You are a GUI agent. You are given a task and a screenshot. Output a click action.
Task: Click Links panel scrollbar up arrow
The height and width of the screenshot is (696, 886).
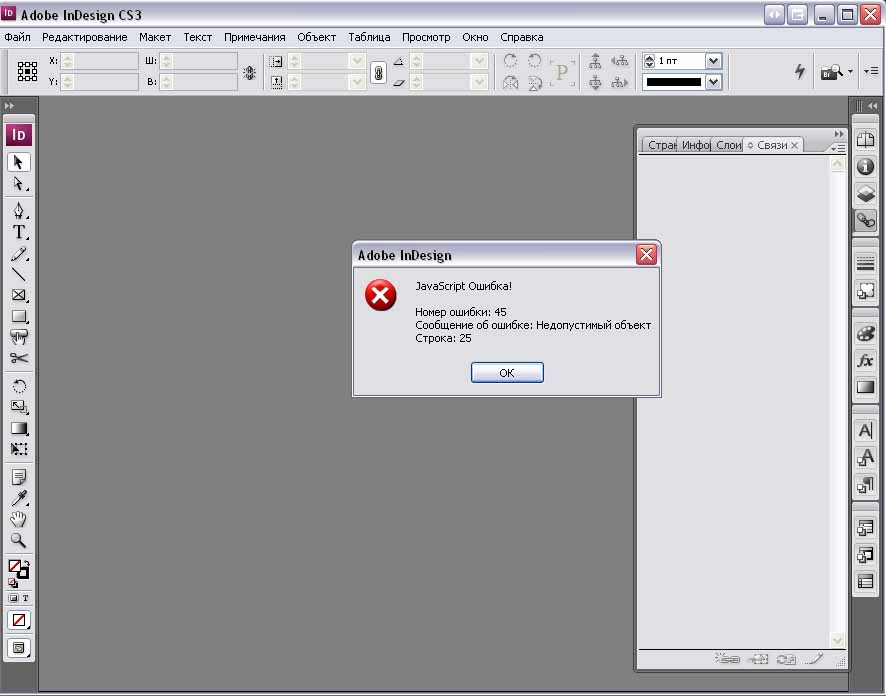(x=837, y=164)
